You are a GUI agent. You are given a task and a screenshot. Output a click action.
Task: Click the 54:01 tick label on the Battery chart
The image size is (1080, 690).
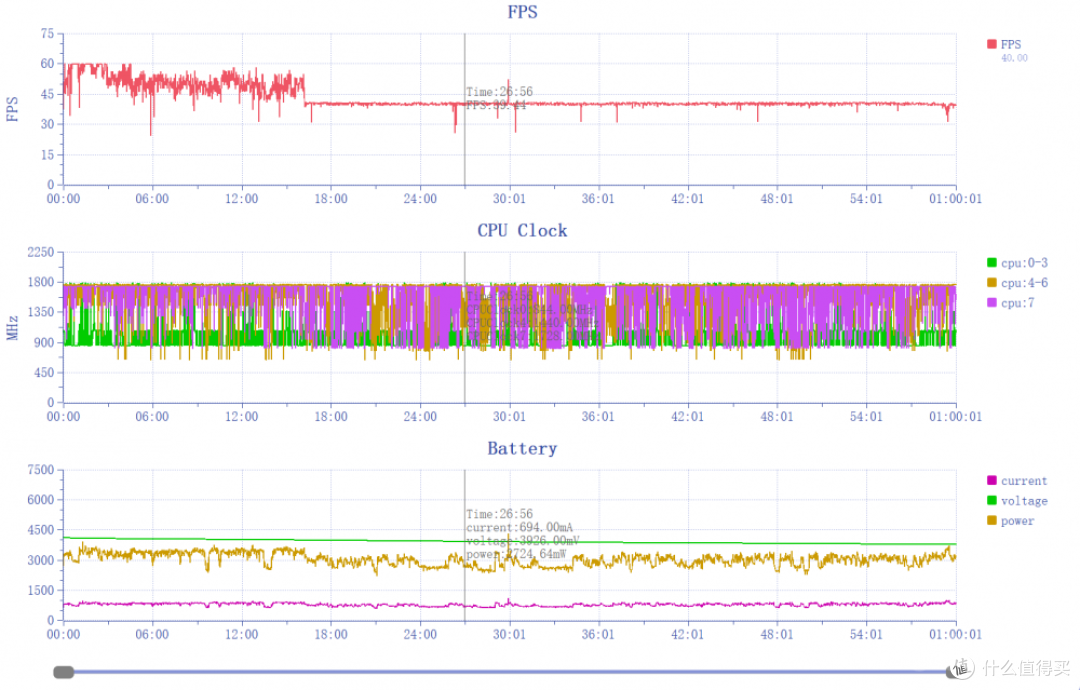[x=866, y=634]
